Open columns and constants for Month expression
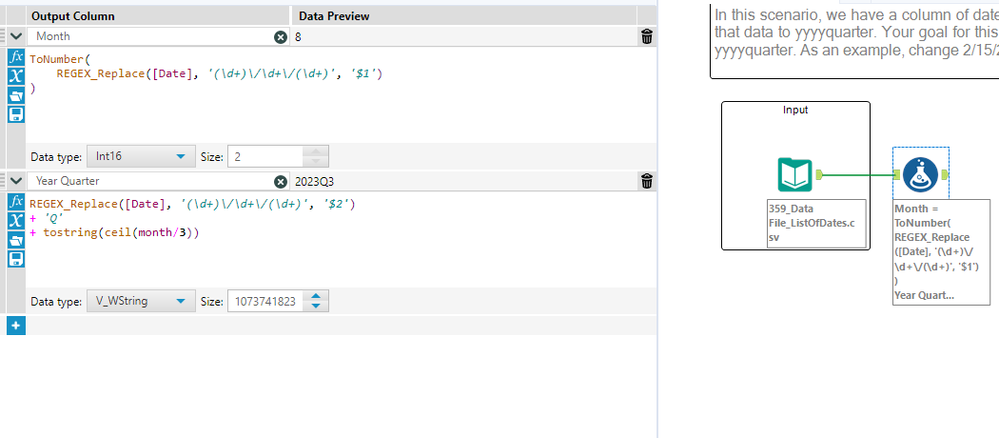This screenshot has height=438, width=999. coord(15,77)
